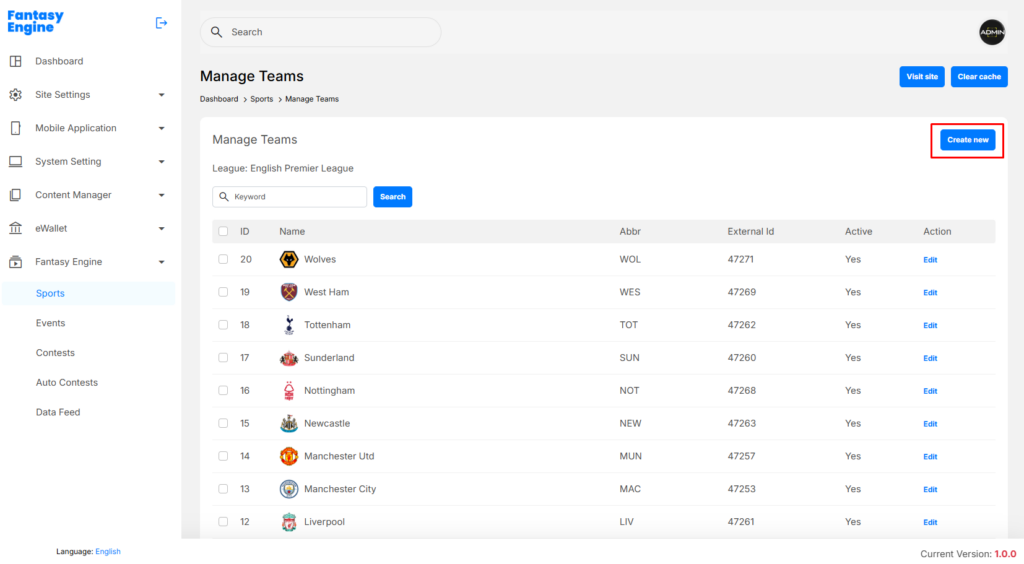Viewport: 1024px width, 564px height.
Task: Click the Mobile Application phone icon
Action: click(x=15, y=128)
